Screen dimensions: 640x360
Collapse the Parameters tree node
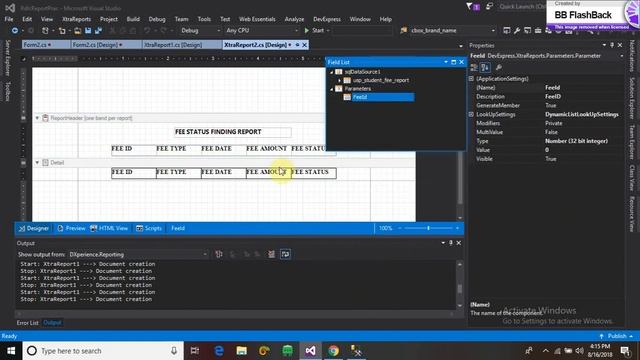pos(331,89)
